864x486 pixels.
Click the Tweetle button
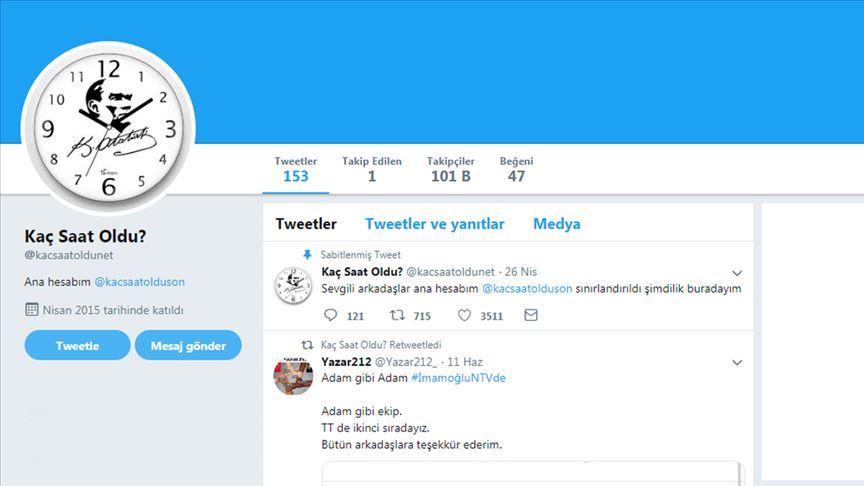tap(77, 345)
